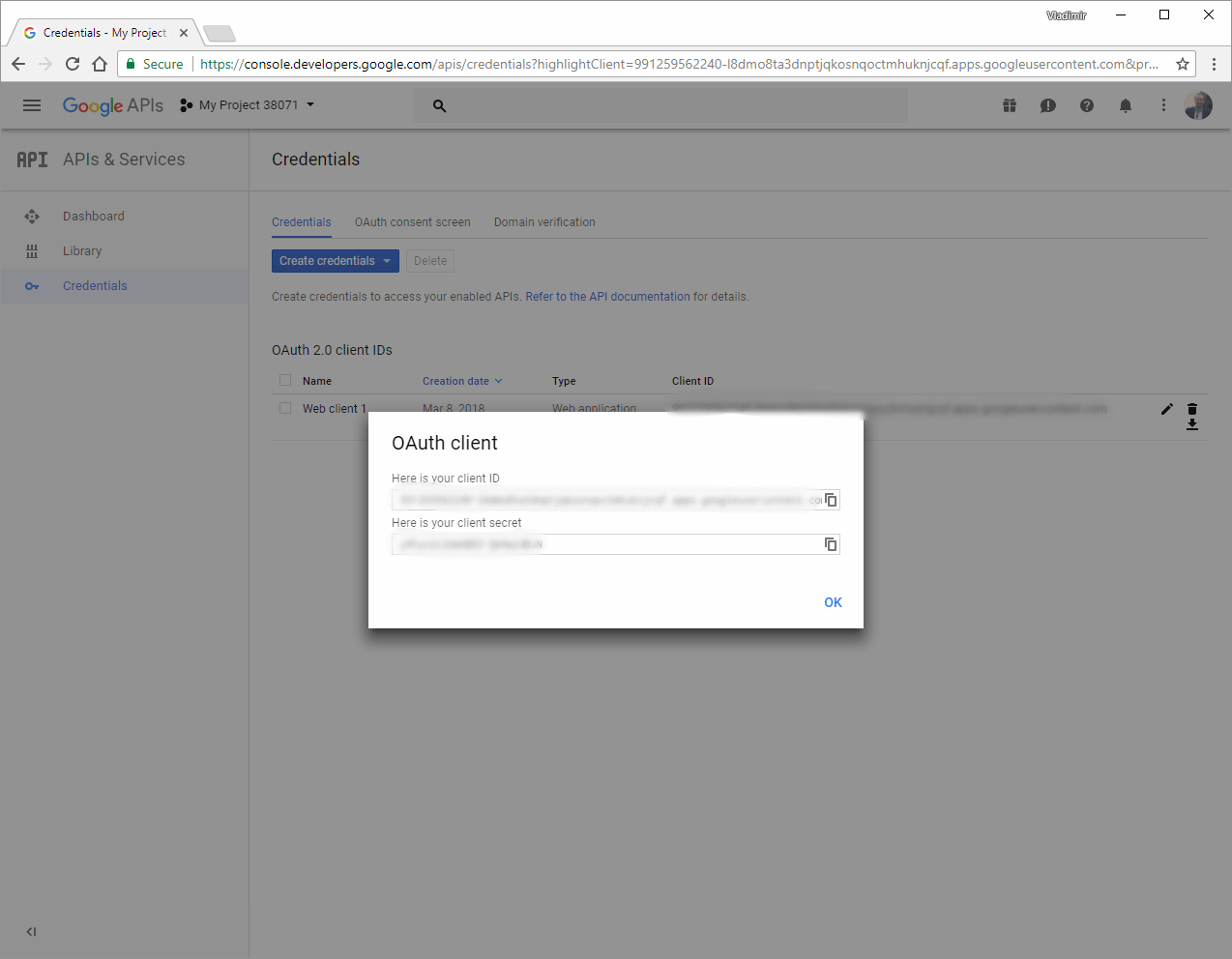Image resolution: width=1232 pixels, height=959 pixels.
Task: Delete Web client 1 with trash icon
Action: coord(1192,409)
